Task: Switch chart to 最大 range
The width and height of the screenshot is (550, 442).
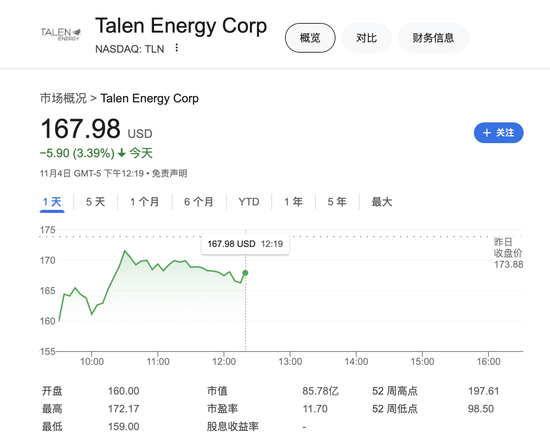Action: [x=382, y=202]
